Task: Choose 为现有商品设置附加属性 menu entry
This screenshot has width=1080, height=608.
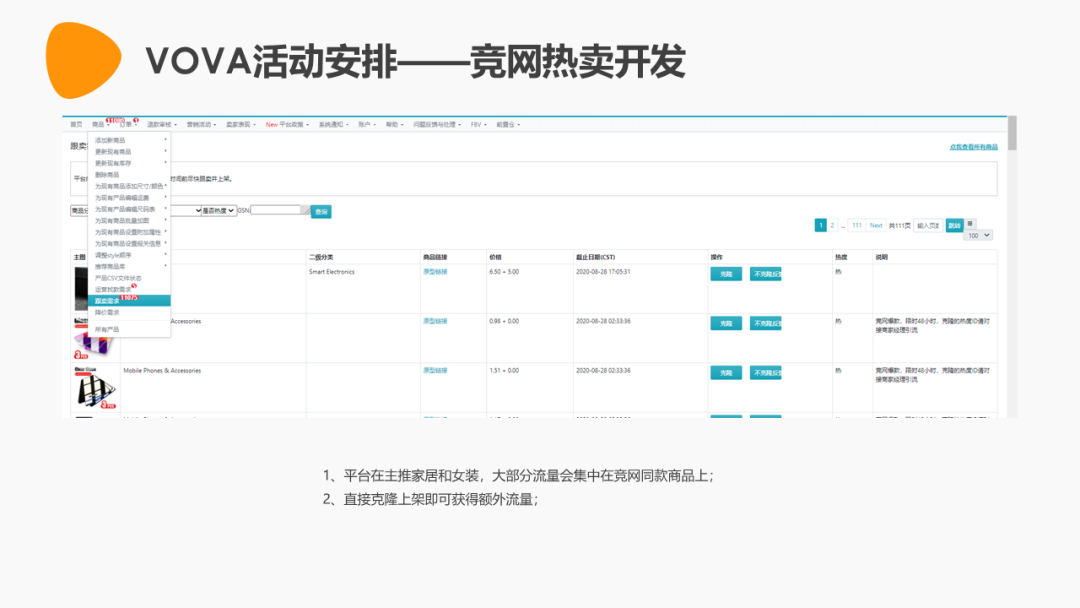Action: click(x=129, y=232)
